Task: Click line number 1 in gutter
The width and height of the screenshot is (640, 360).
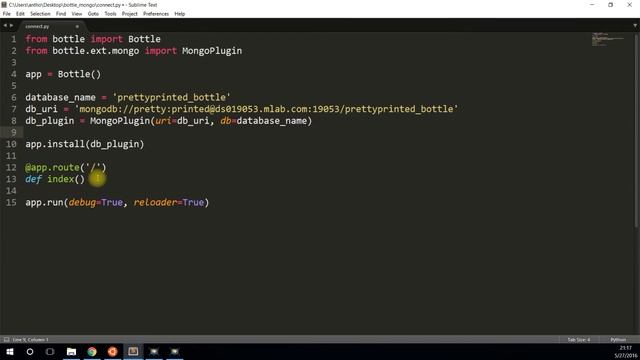Action: tap(13, 39)
